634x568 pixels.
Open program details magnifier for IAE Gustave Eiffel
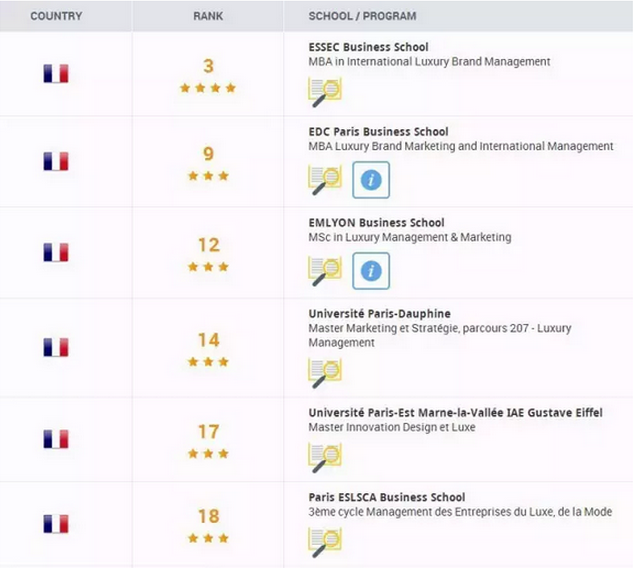click(x=325, y=458)
